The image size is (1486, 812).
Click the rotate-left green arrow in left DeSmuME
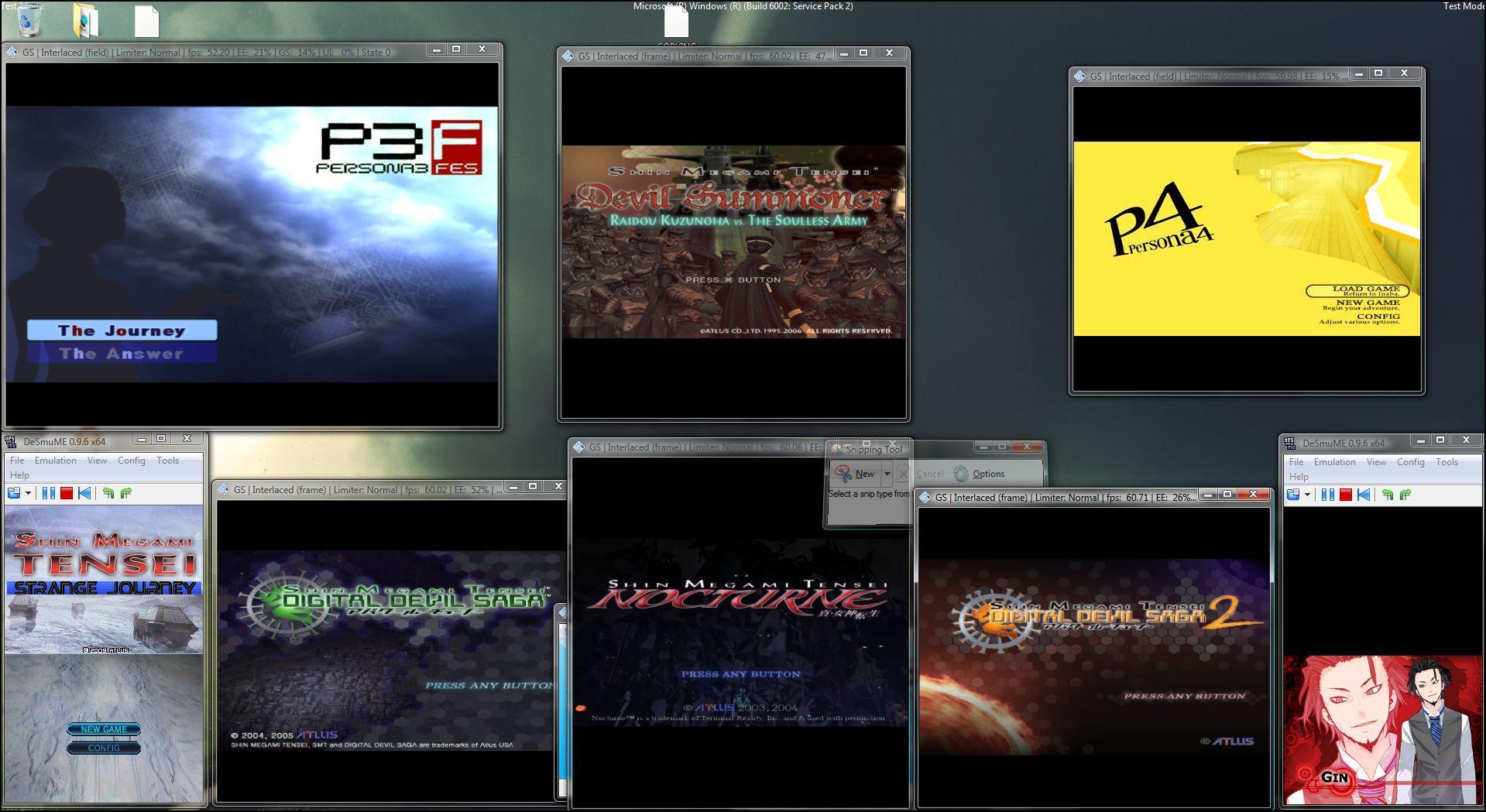(x=108, y=493)
